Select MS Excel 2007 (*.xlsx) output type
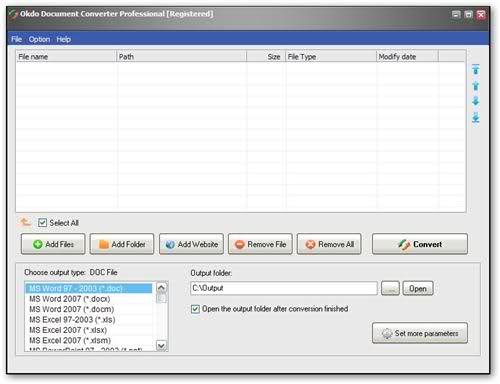The height and width of the screenshot is (384, 500). click(x=89, y=330)
